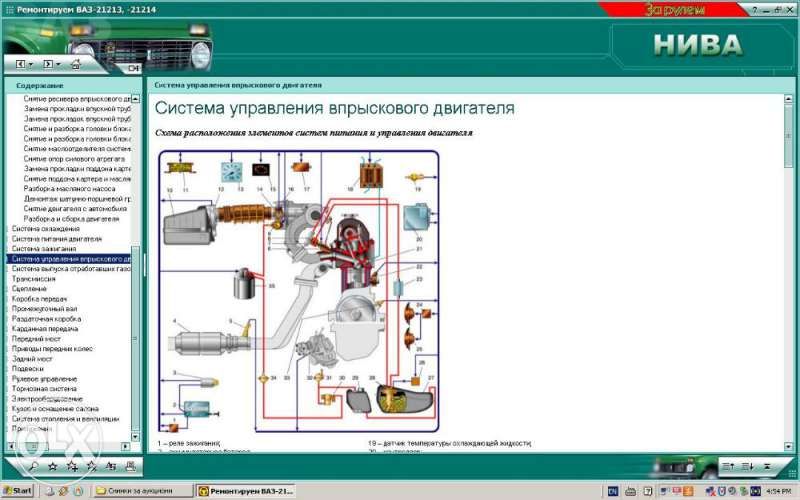This screenshot has width=800, height=500.
Task: Open Задний мост section
Action: (x=32, y=359)
